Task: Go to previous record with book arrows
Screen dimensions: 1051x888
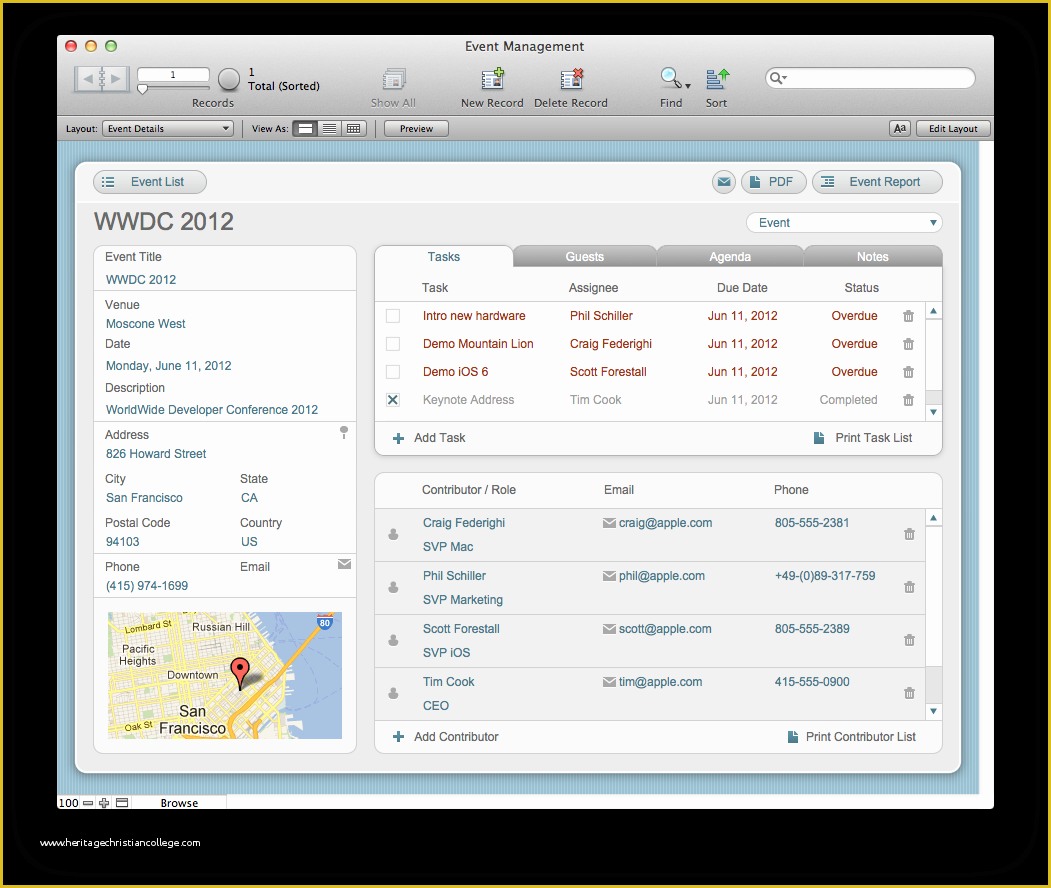Action: [x=87, y=78]
